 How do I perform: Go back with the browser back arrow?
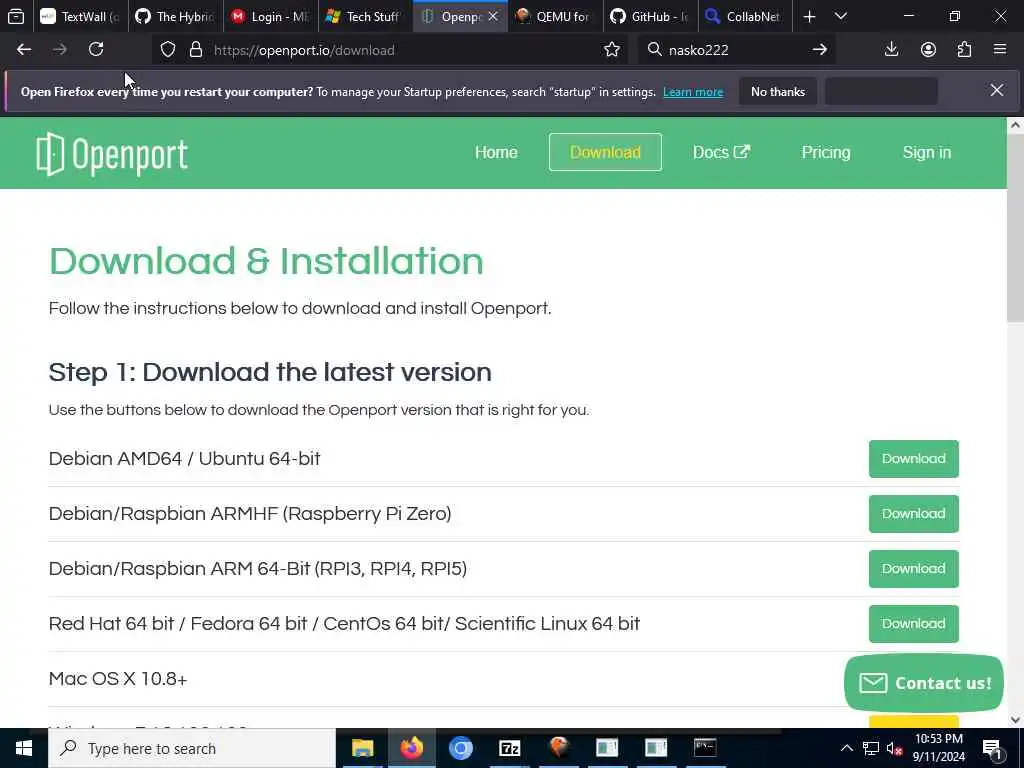(x=24, y=50)
